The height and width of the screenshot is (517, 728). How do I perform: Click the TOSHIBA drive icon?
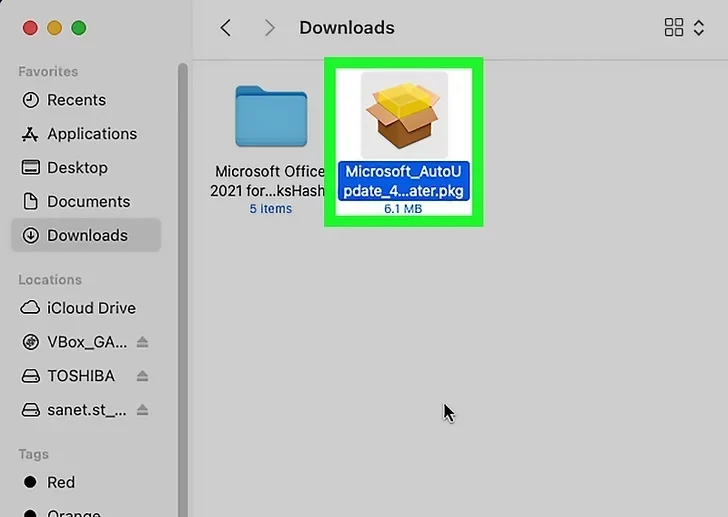tap(31, 376)
